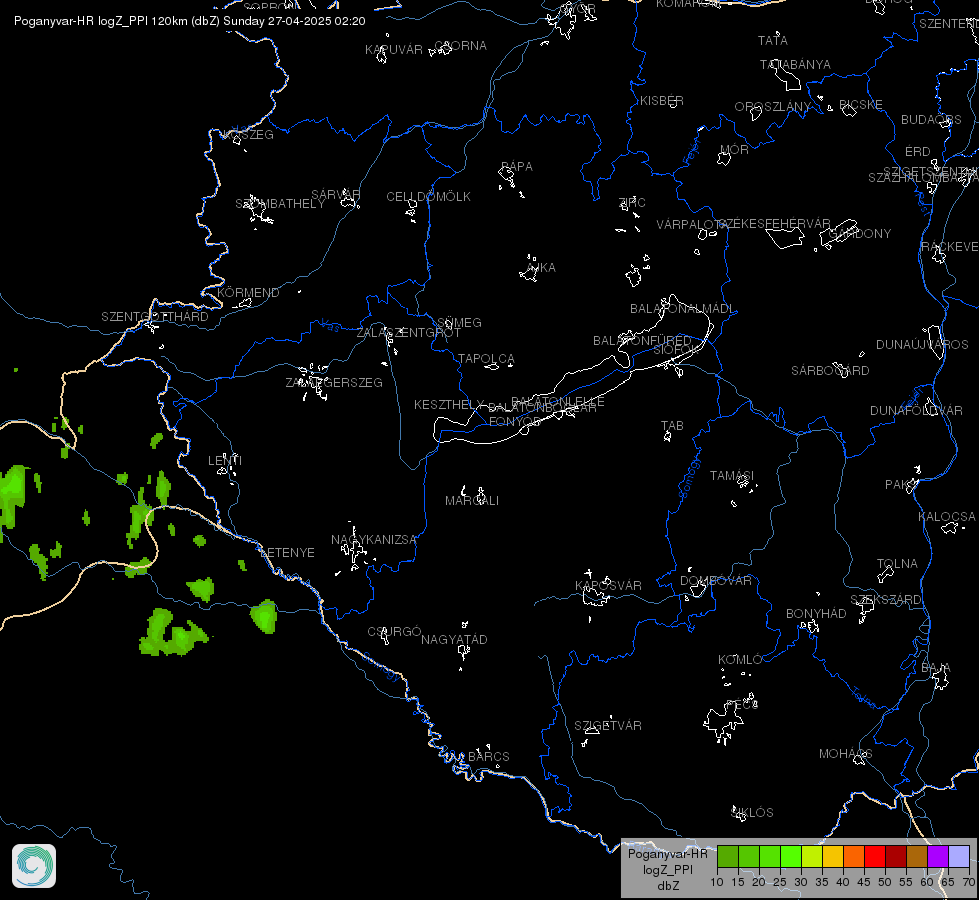979x900 pixels.
Task: Click the purple 60-65 dBZ legend swatch
Action: point(938,857)
